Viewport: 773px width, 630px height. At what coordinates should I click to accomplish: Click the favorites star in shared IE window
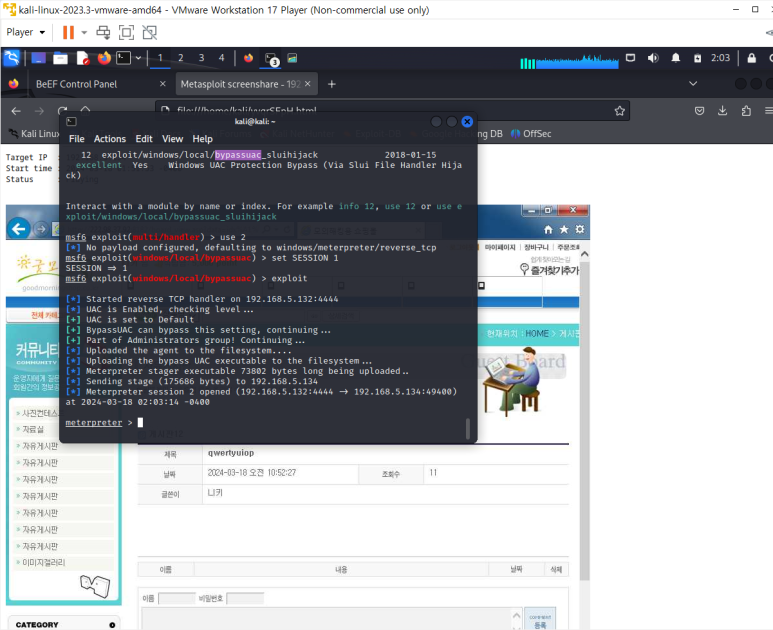tap(564, 229)
